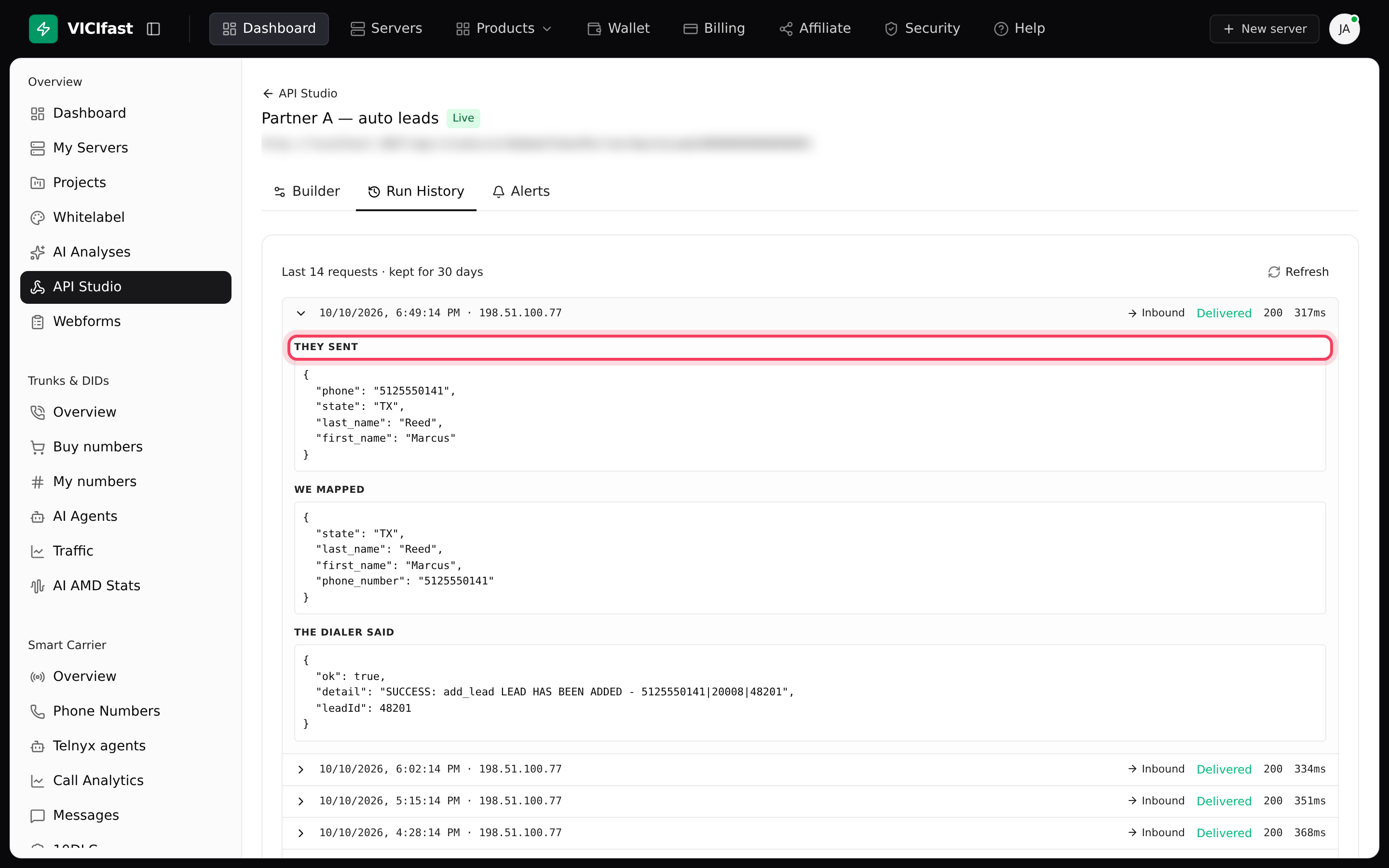
Task: Open Phone Numbers under Smart Carrier
Action: click(126, 711)
